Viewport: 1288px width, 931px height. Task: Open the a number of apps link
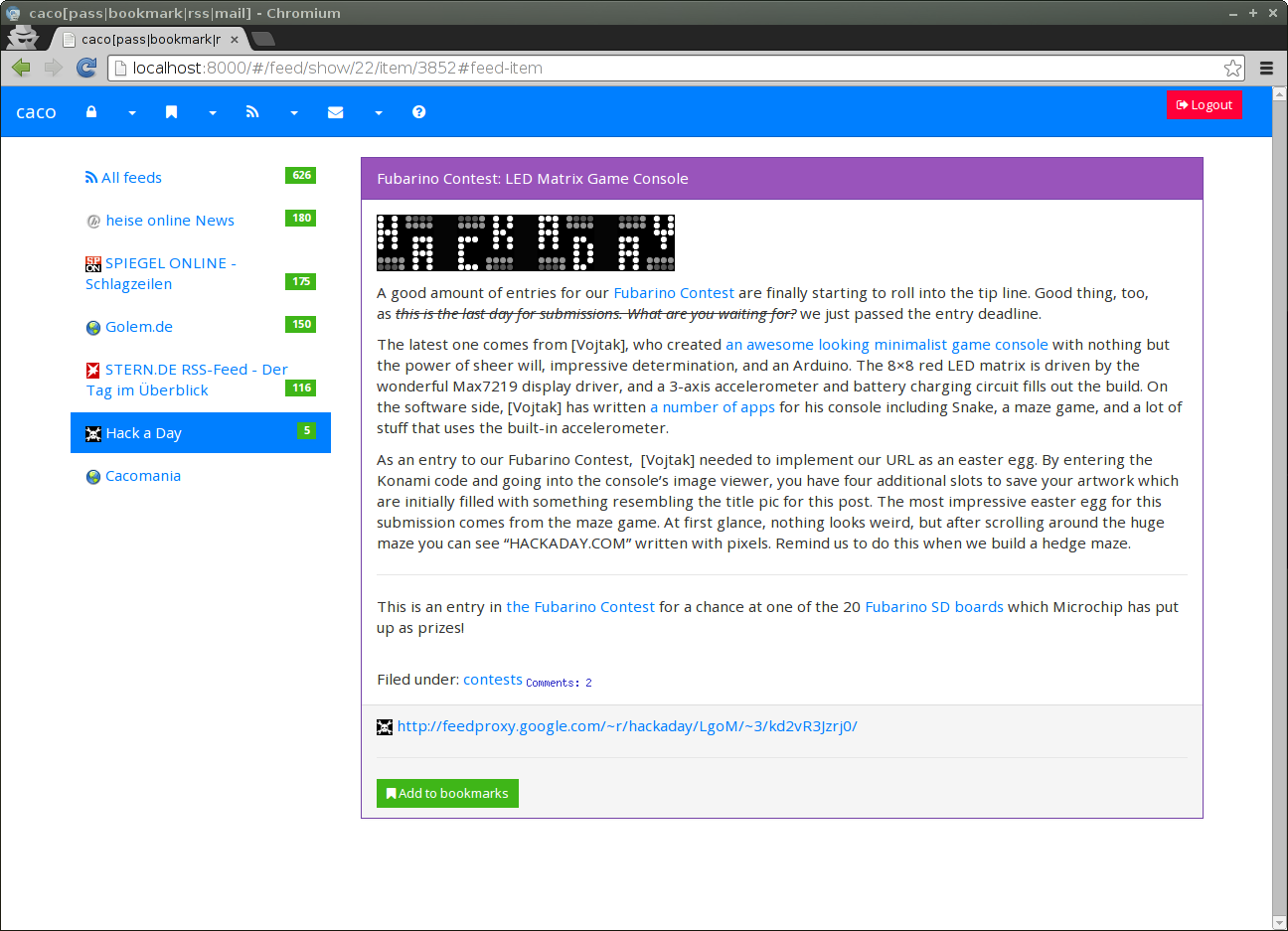[713, 407]
